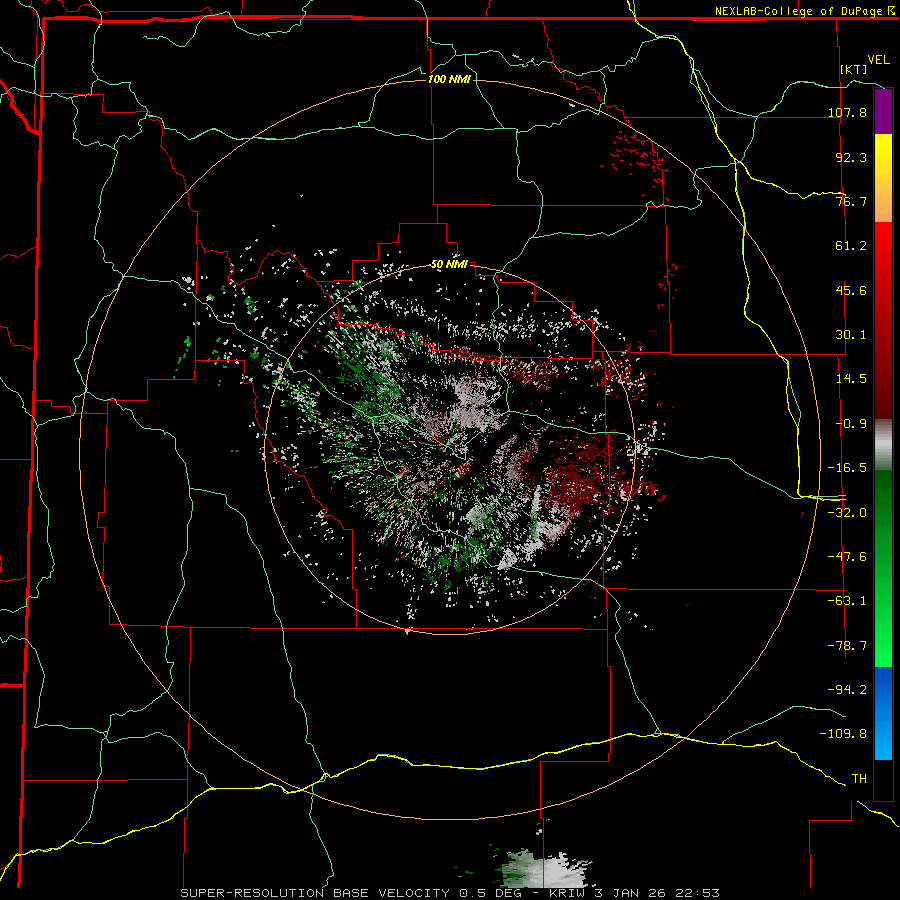This screenshot has width=900, height=900.
Task: Click the [KT] units label
Action: (x=854, y=69)
